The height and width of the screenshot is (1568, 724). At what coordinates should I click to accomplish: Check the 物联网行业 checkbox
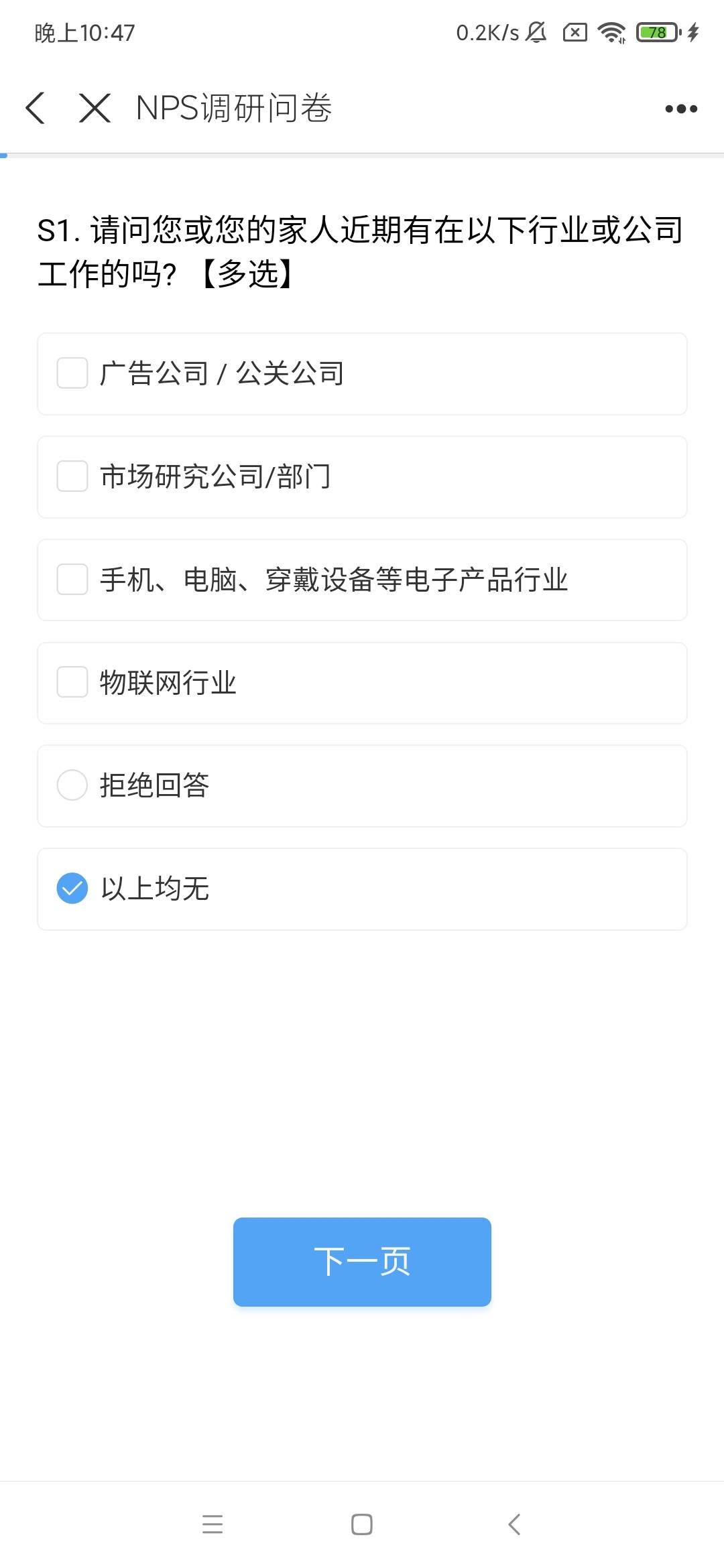pyautogui.click(x=72, y=682)
